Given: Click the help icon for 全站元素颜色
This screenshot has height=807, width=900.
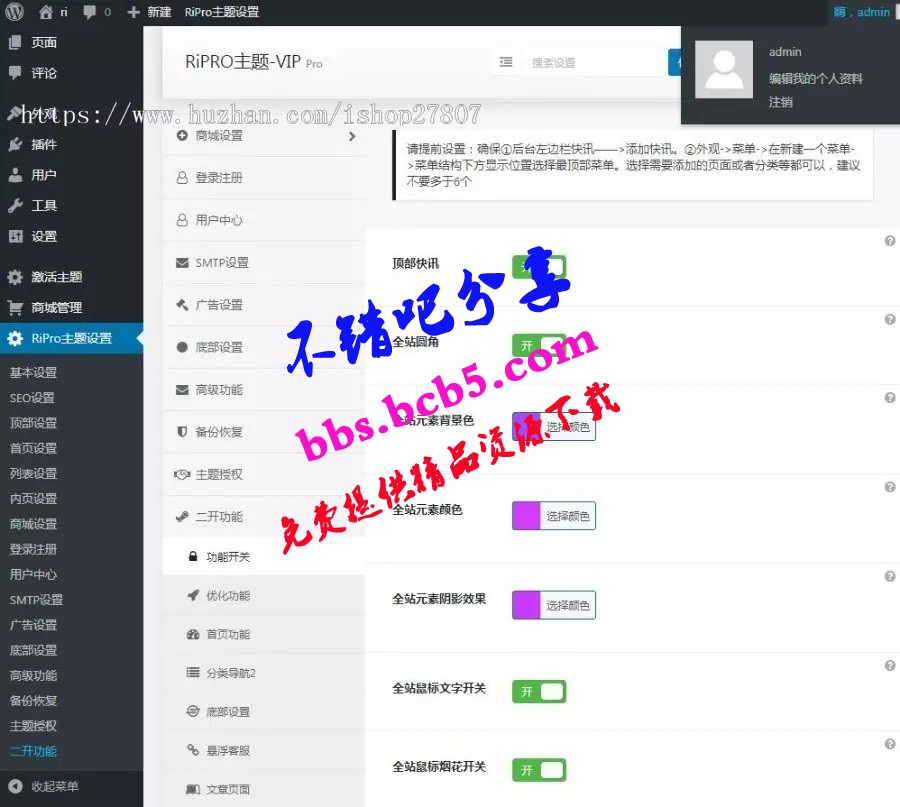Looking at the screenshot, I should 890,487.
